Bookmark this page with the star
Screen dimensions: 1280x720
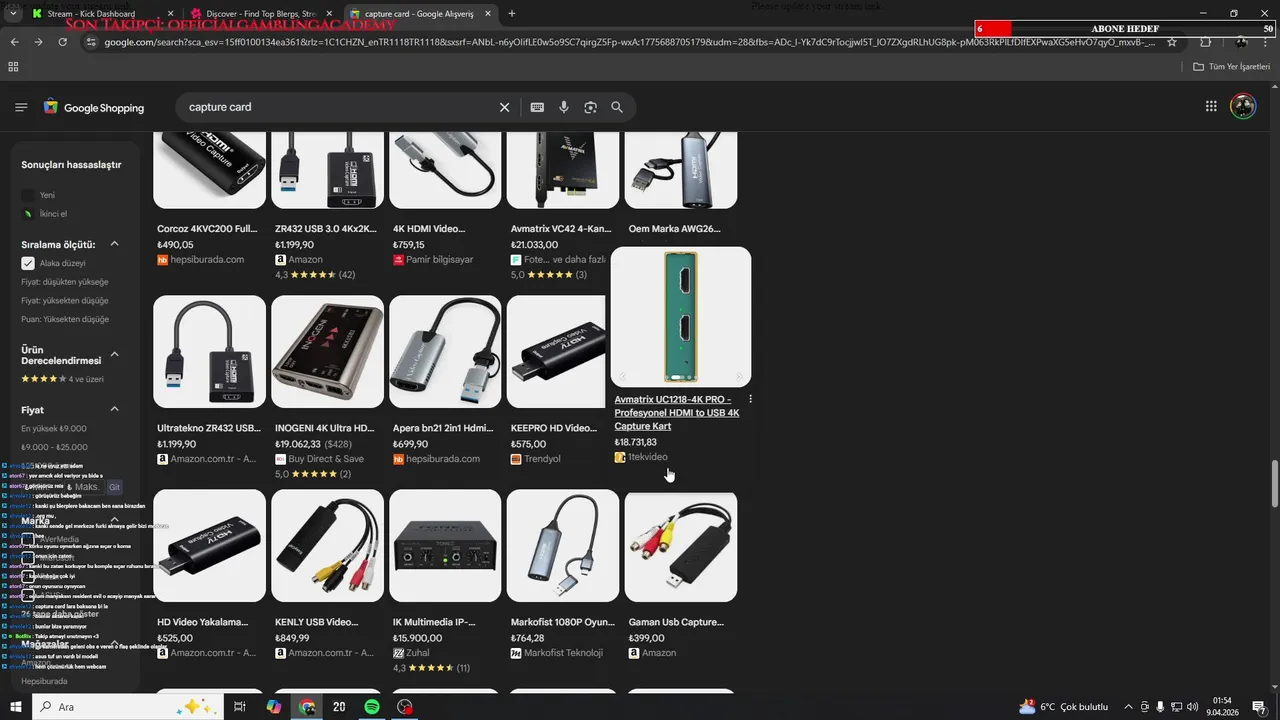pos(1172,42)
